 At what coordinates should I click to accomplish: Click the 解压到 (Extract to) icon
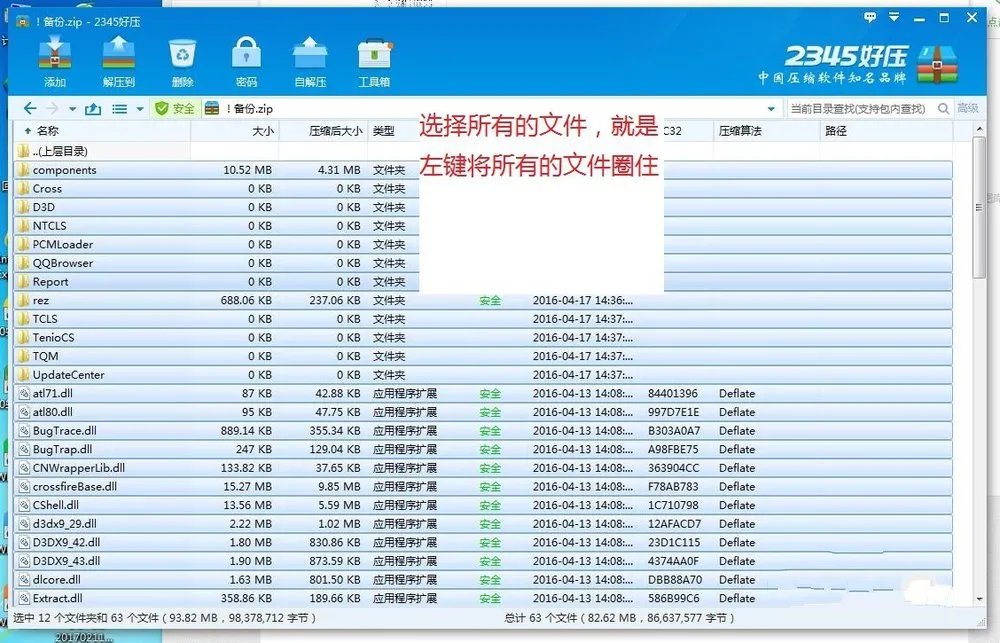(x=120, y=55)
